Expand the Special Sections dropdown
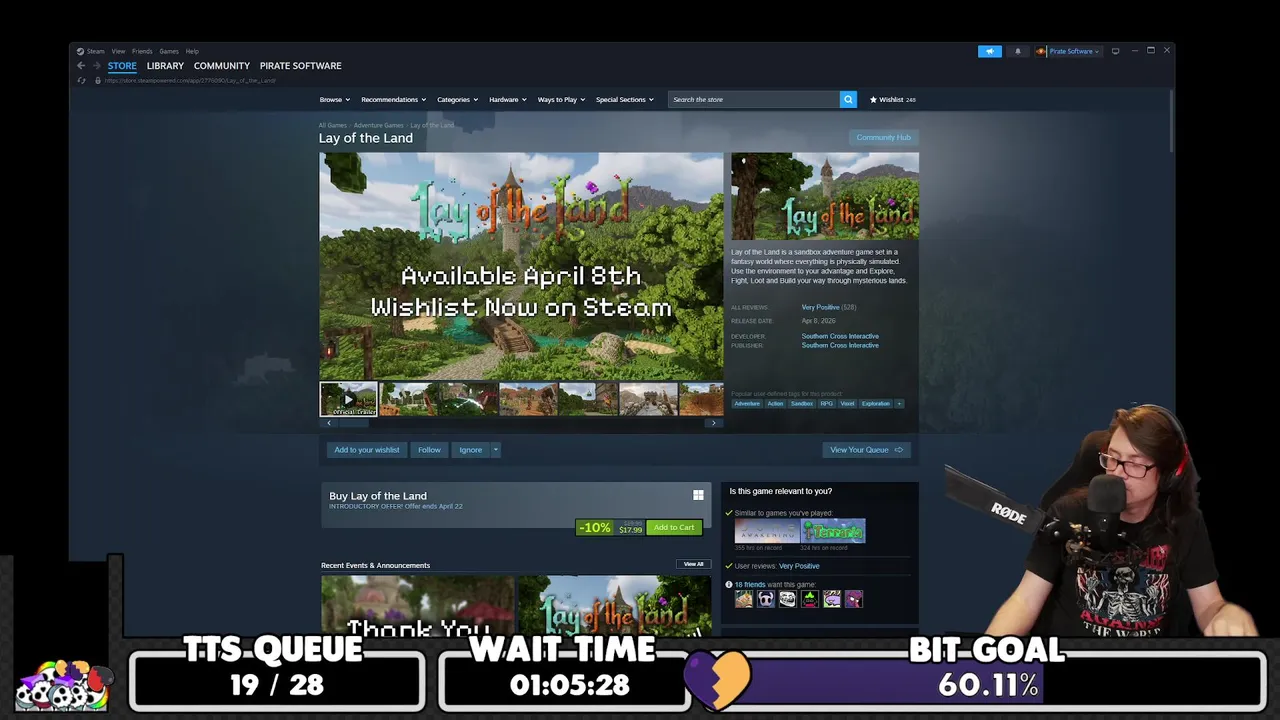Viewport: 1280px width, 720px height. [x=624, y=99]
